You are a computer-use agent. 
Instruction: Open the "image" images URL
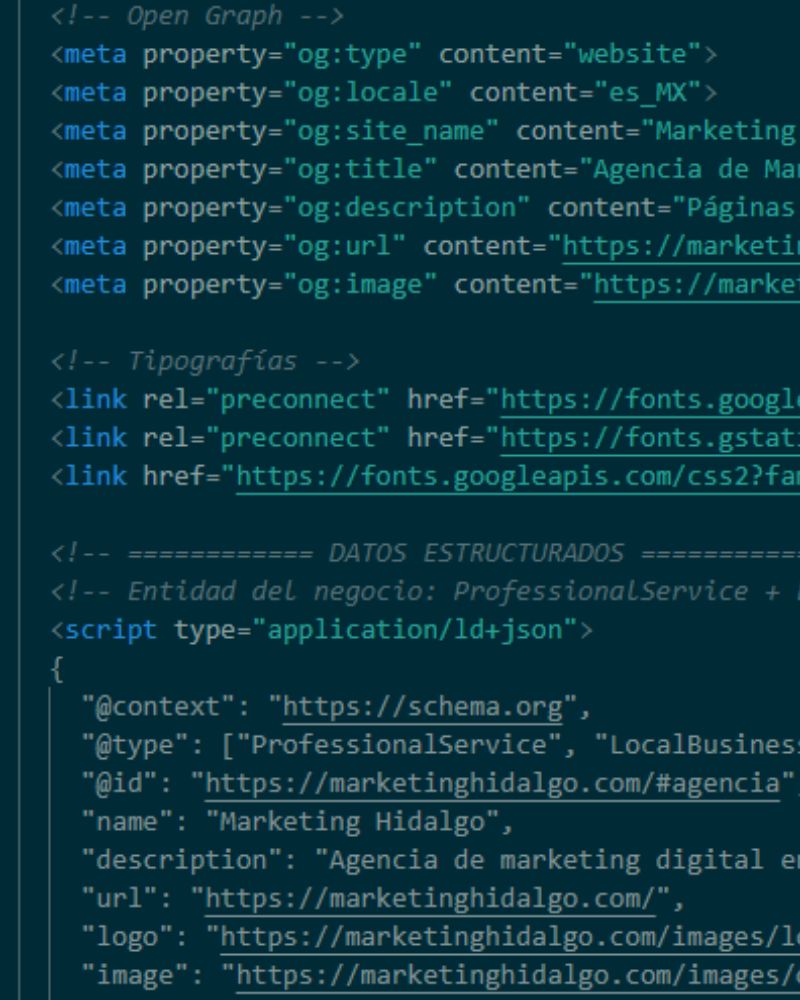518,976
